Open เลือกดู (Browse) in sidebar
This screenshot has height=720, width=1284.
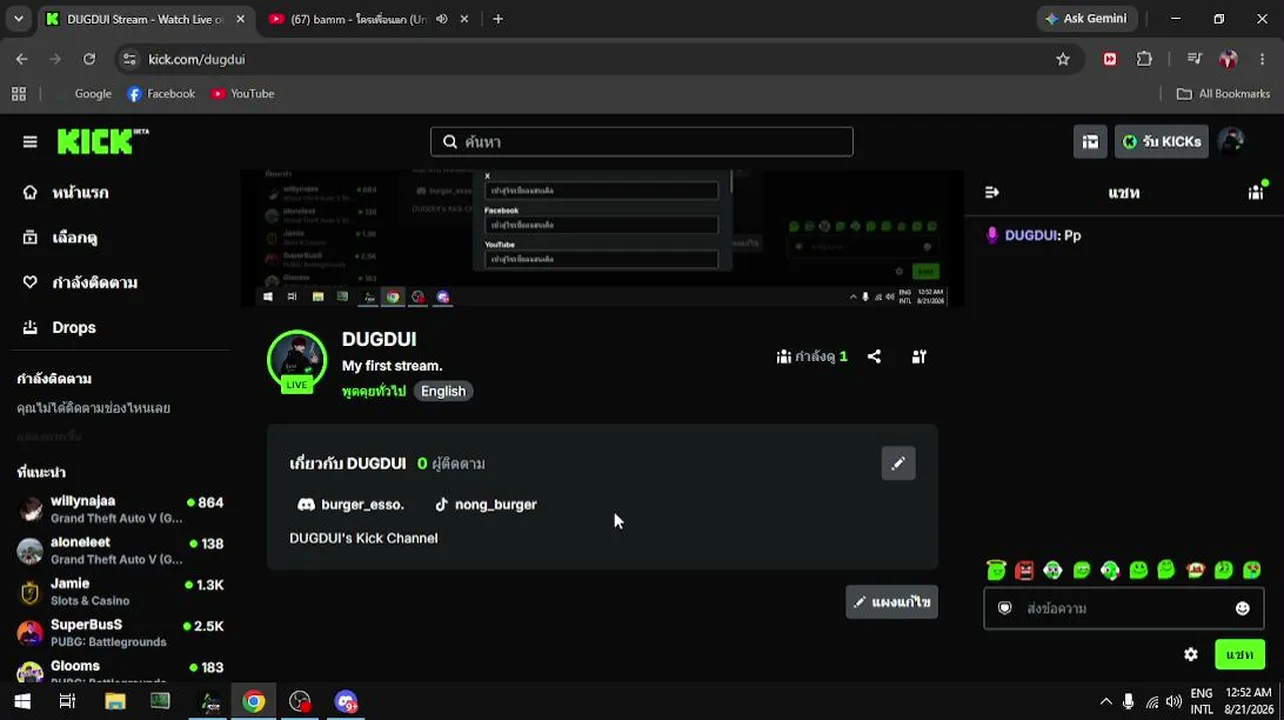click(x=61, y=238)
